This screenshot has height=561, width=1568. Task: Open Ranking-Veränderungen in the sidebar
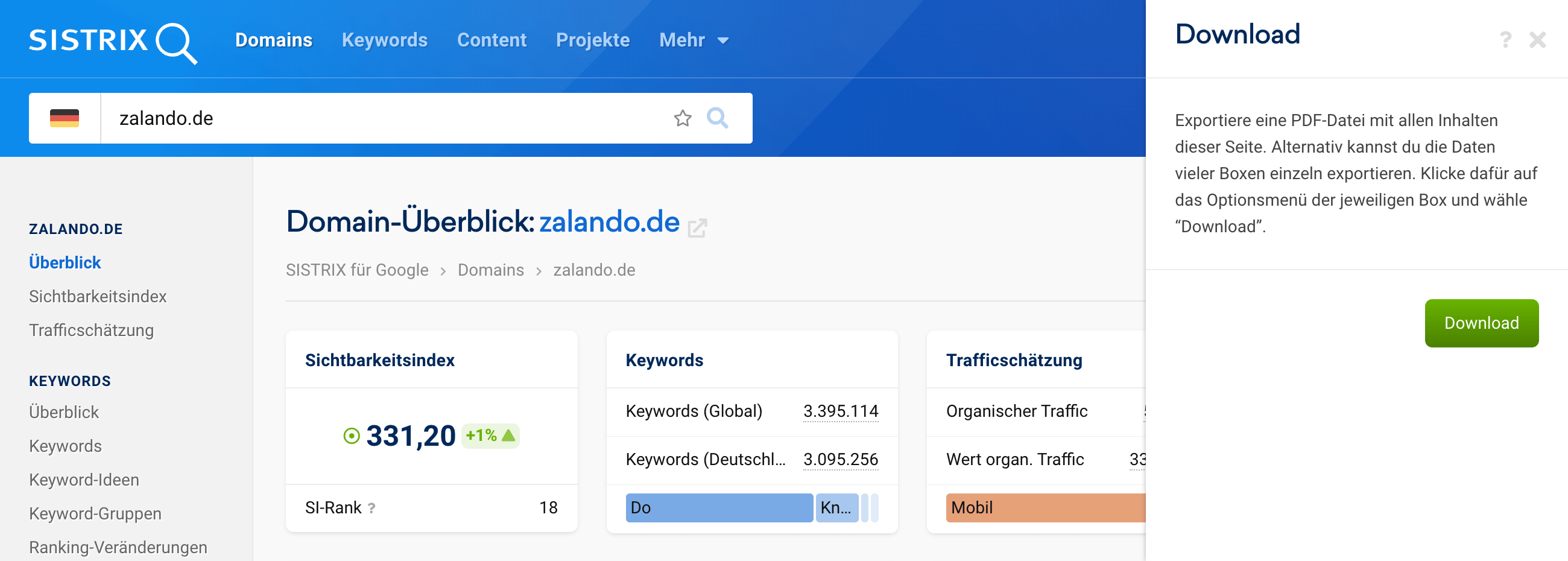click(118, 548)
